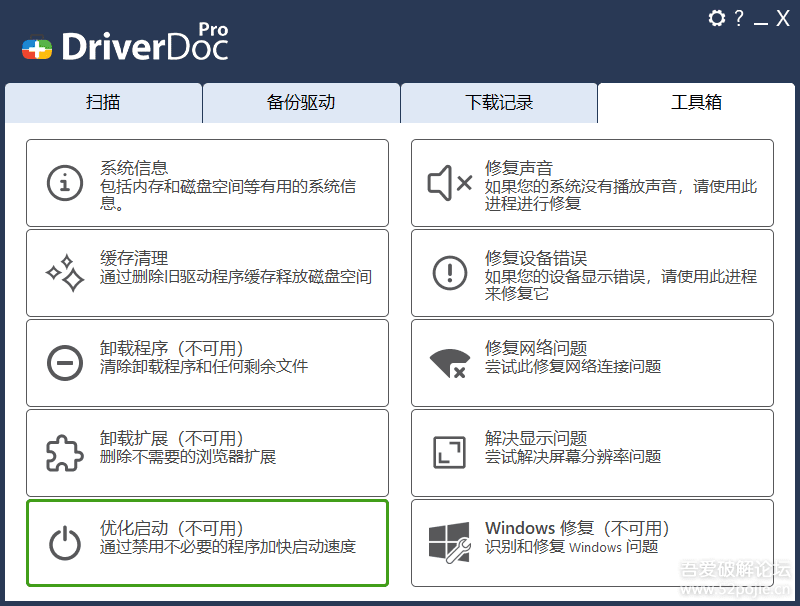Viewport: 800px width, 606px height.
Task: Click description 删除不需要的浏览器扩展
Action: tap(188, 456)
